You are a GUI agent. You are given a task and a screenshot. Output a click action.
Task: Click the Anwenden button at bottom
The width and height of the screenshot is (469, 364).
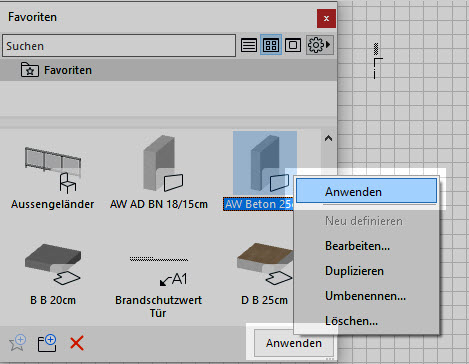click(293, 343)
